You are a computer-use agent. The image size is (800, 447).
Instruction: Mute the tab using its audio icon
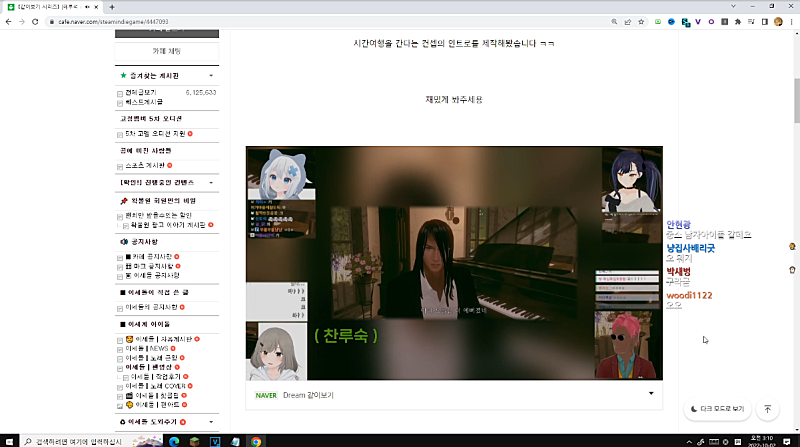coord(87,7)
